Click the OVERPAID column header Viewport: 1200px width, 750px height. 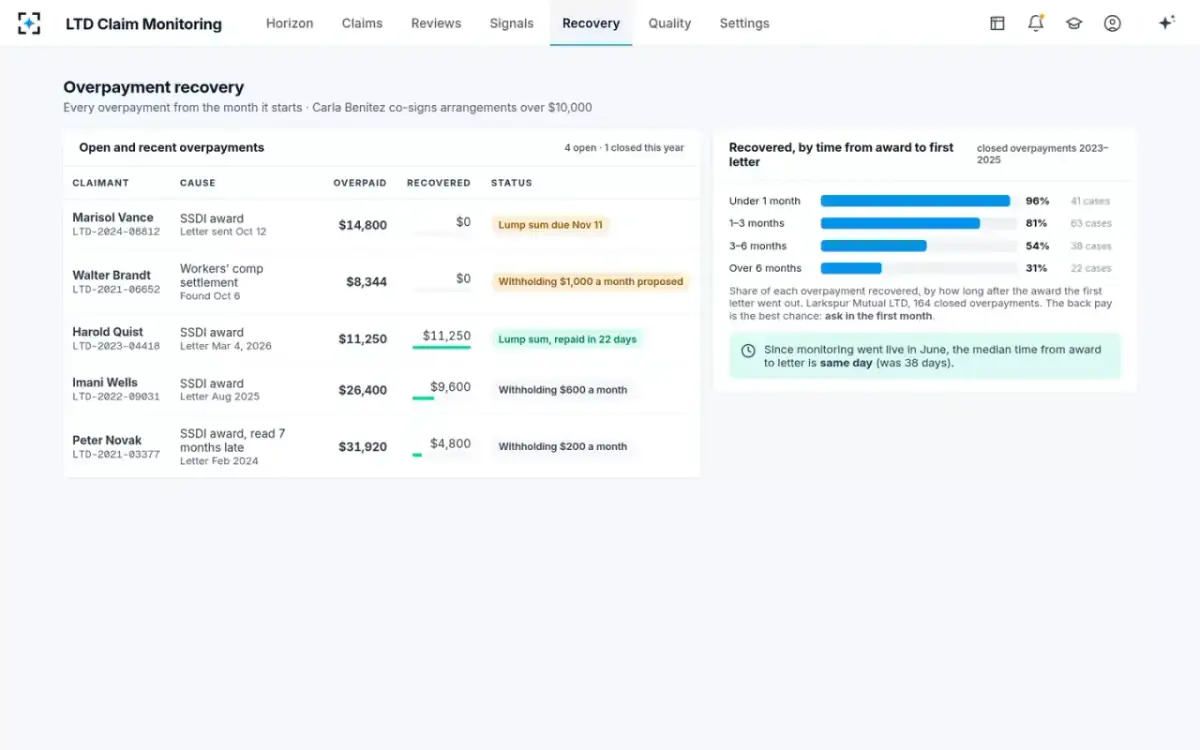pos(360,183)
